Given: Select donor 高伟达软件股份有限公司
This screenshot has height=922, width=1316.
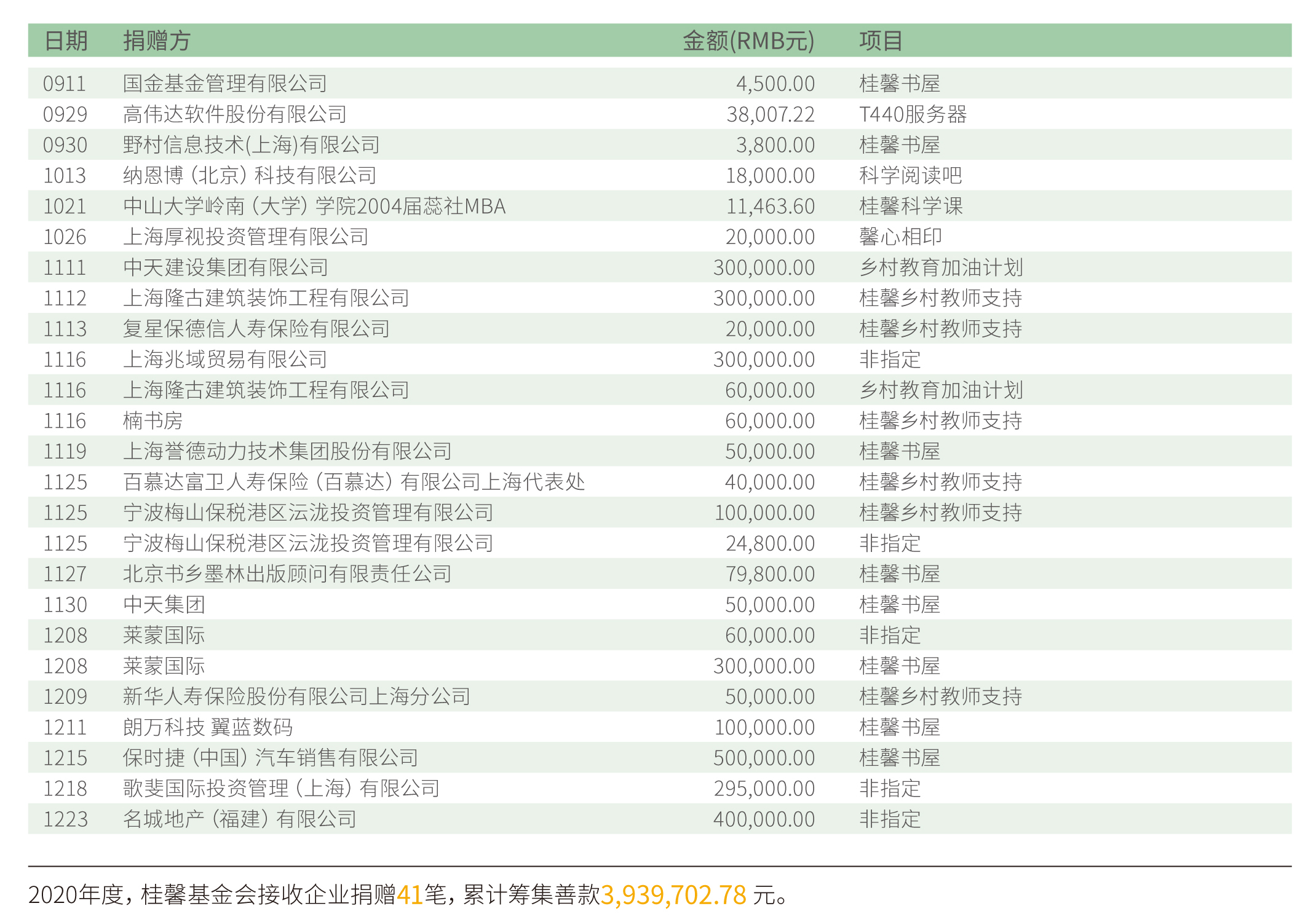Looking at the screenshot, I should tap(235, 114).
